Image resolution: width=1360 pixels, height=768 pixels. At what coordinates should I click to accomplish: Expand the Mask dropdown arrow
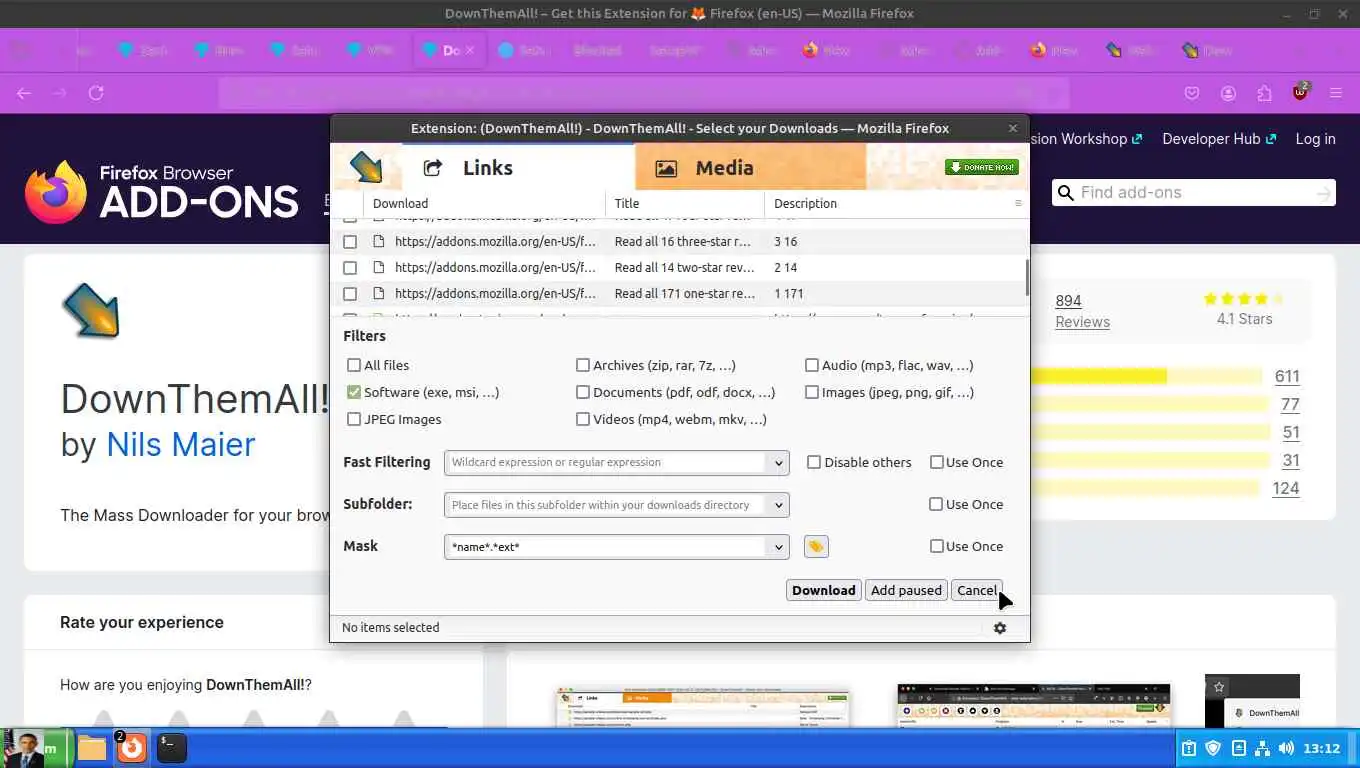pyautogui.click(x=778, y=546)
